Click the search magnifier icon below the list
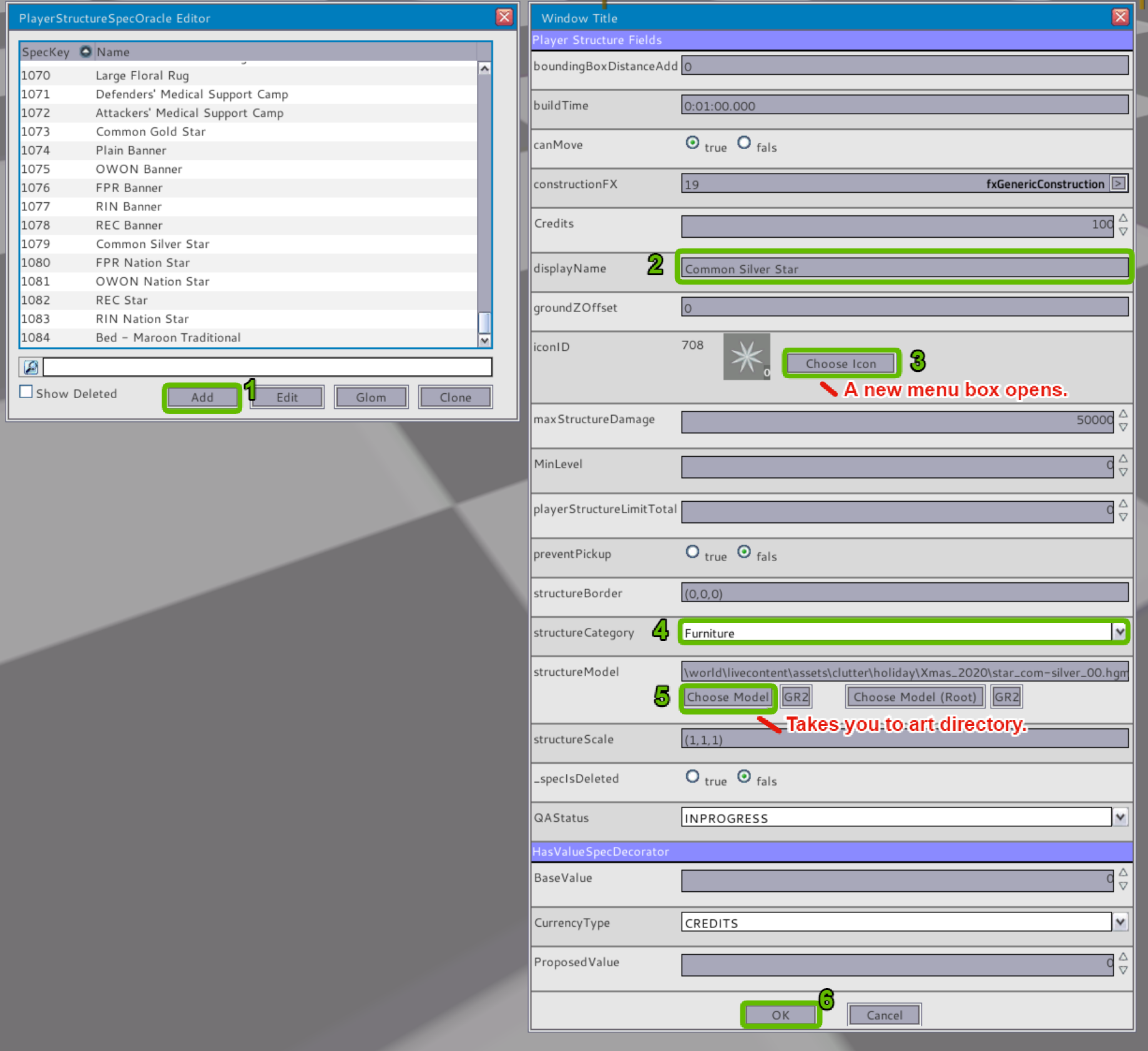 point(31,367)
